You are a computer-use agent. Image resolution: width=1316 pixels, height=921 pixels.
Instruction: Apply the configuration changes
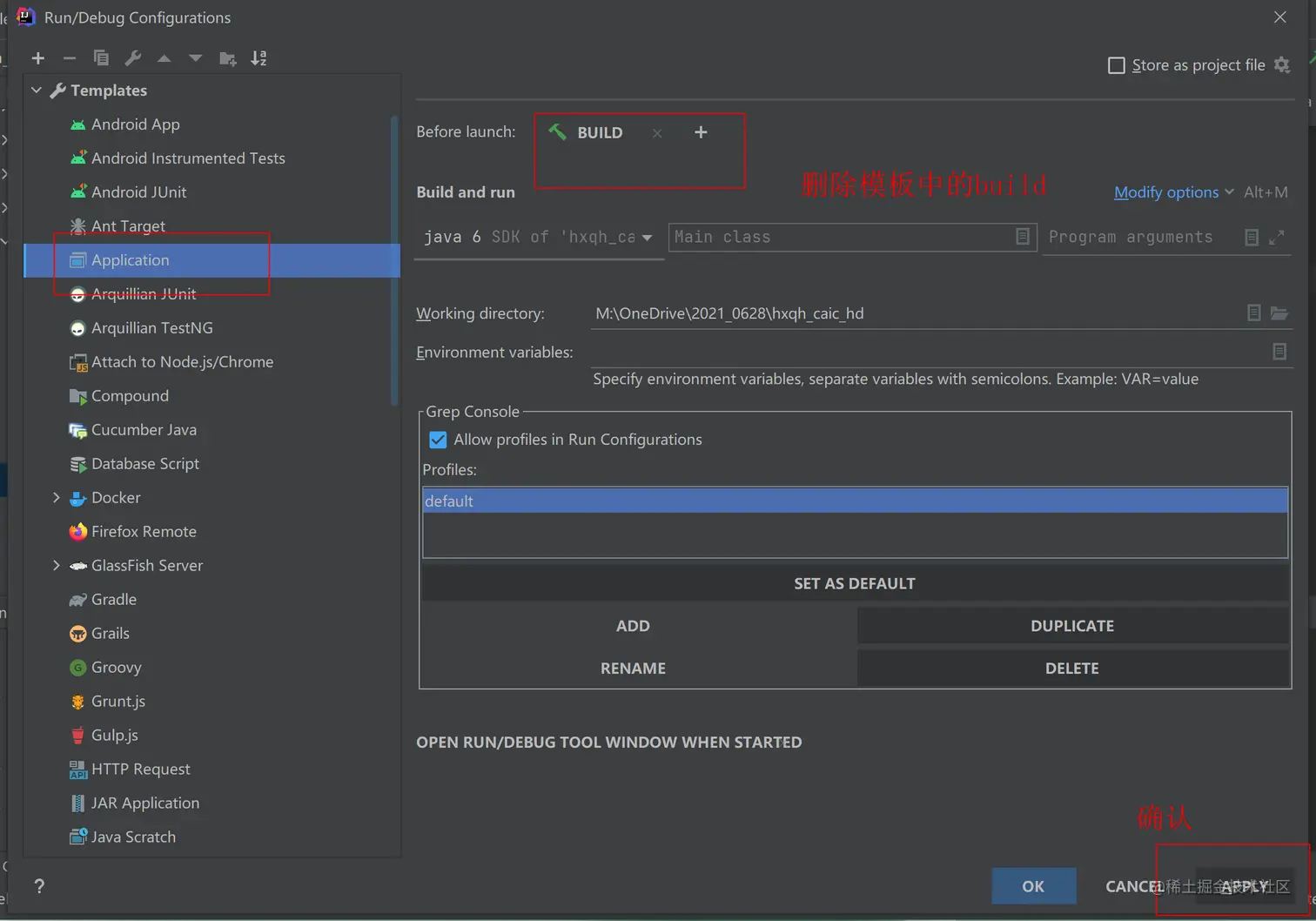pyautogui.click(x=1245, y=886)
